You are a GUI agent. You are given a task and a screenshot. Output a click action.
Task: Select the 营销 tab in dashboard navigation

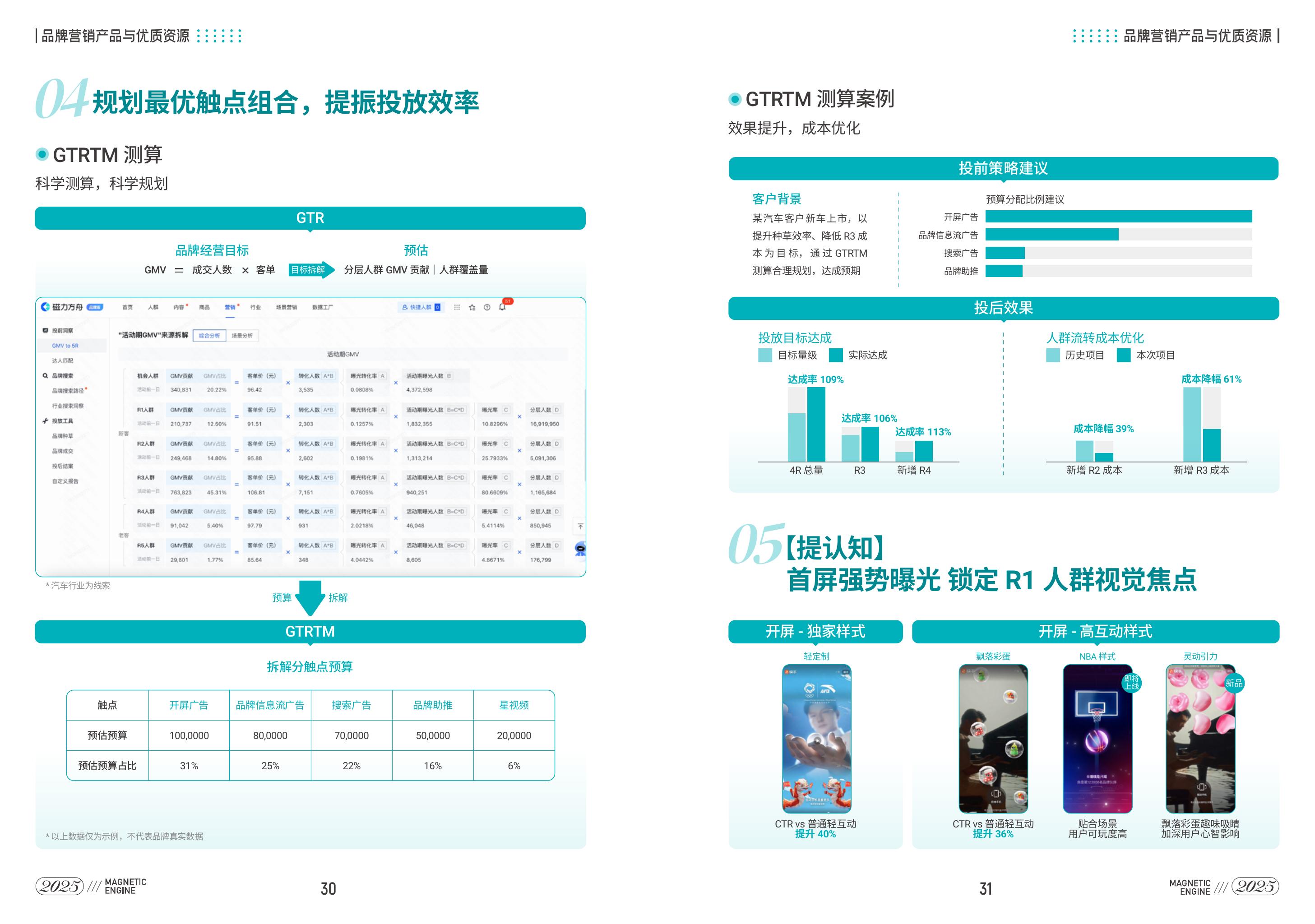[x=230, y=307]
